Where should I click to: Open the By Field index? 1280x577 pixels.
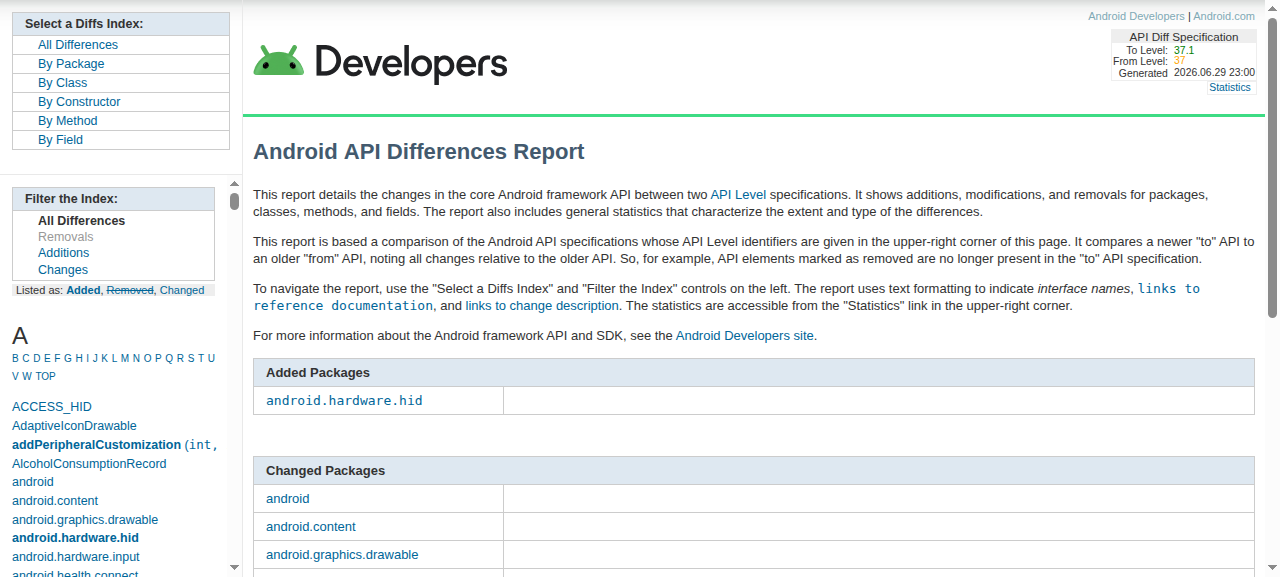coord(61,140)
